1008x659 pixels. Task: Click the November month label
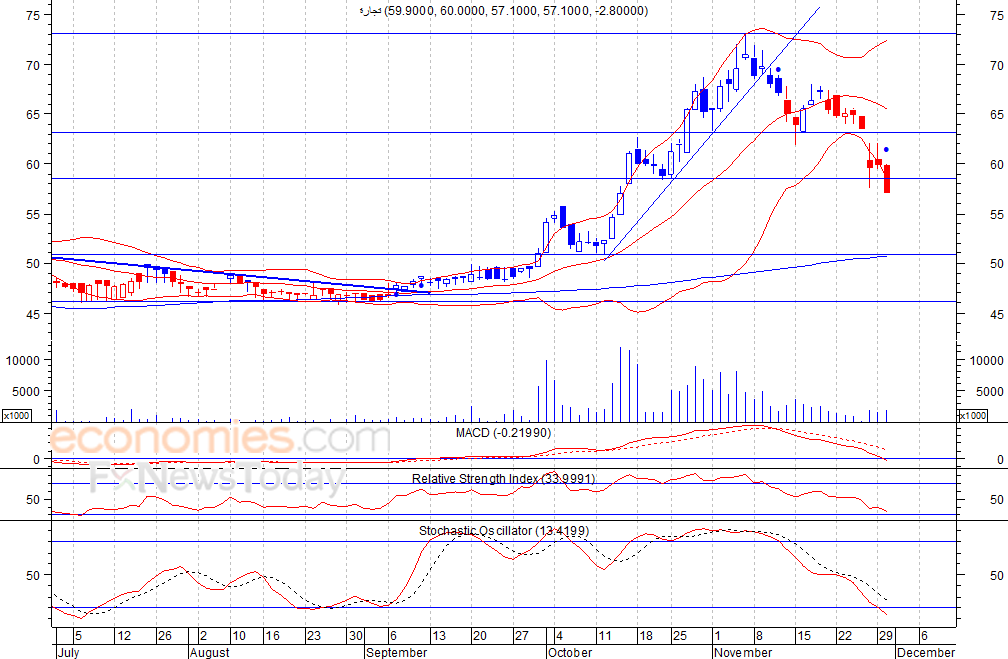(x=743, y=652)
